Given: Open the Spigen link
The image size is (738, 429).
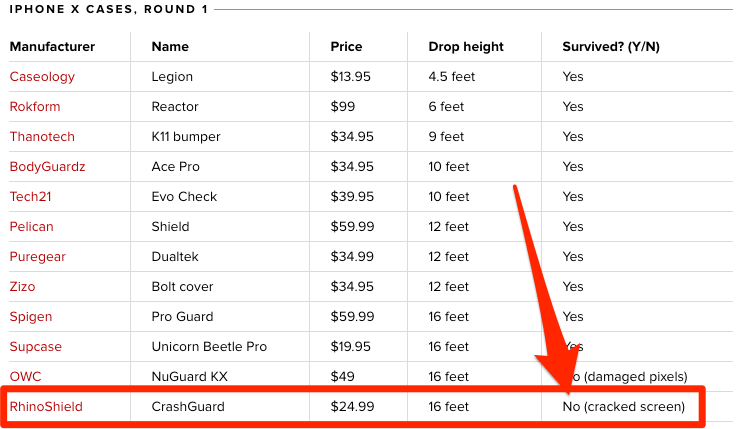Looking at the screenshot, I should click(x=31, y=317).
